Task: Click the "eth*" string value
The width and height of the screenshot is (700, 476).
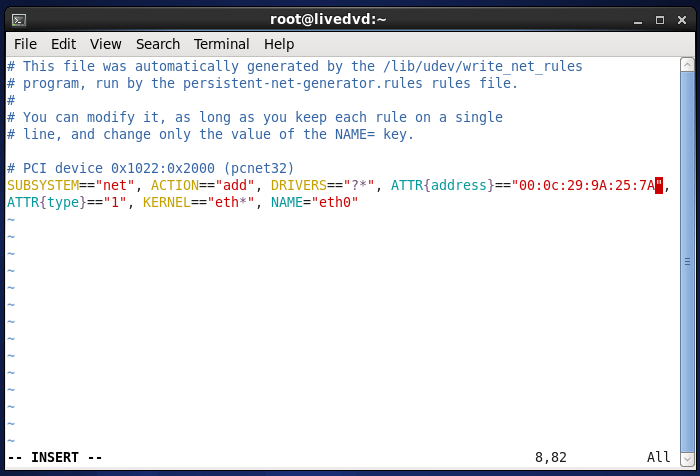Action: 231,202
